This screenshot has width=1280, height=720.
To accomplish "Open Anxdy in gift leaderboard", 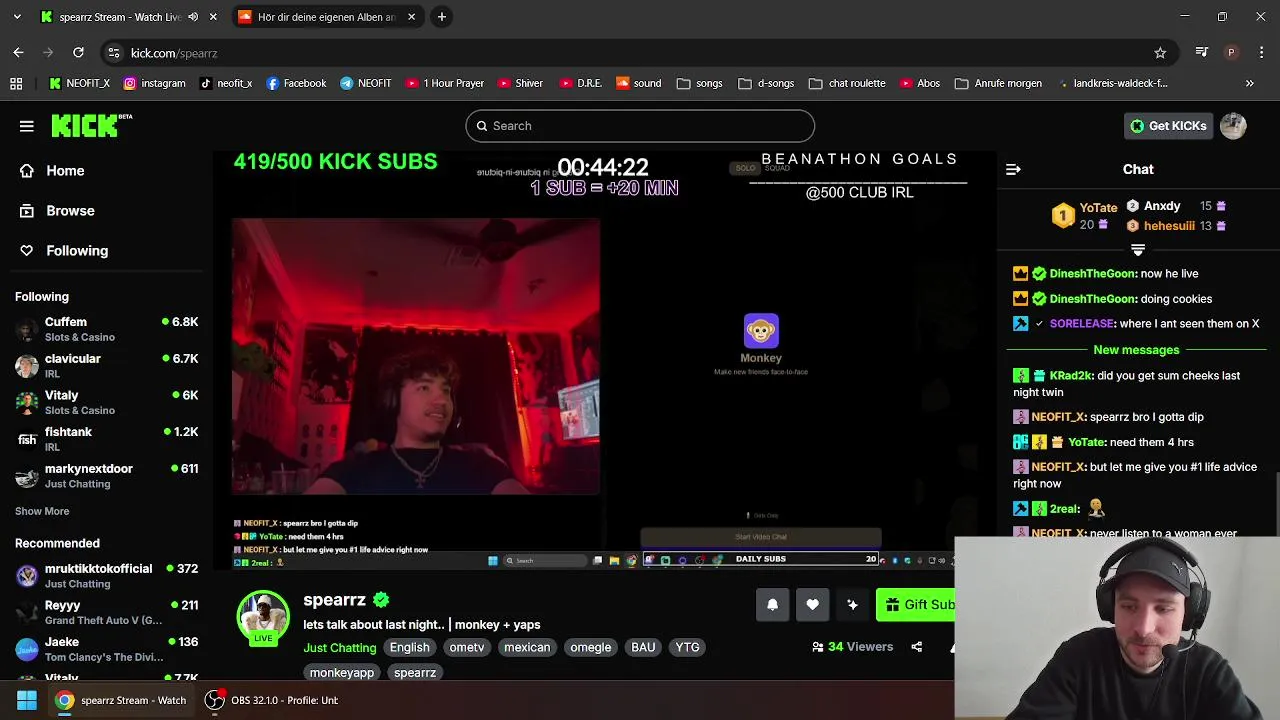I will coord(1162,206).
